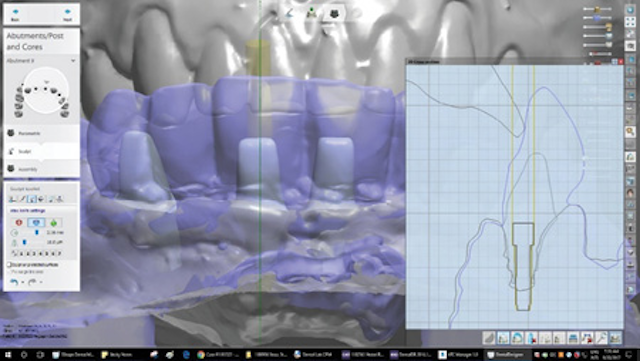Click the magnifier zoom icon in right toolbar

click(630, 131)
